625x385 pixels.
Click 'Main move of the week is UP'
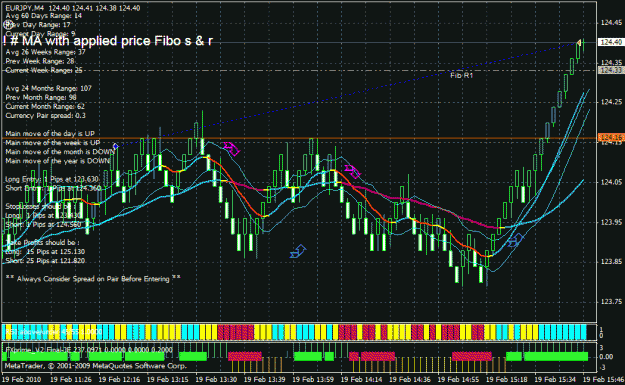click(x=53, y=143)
